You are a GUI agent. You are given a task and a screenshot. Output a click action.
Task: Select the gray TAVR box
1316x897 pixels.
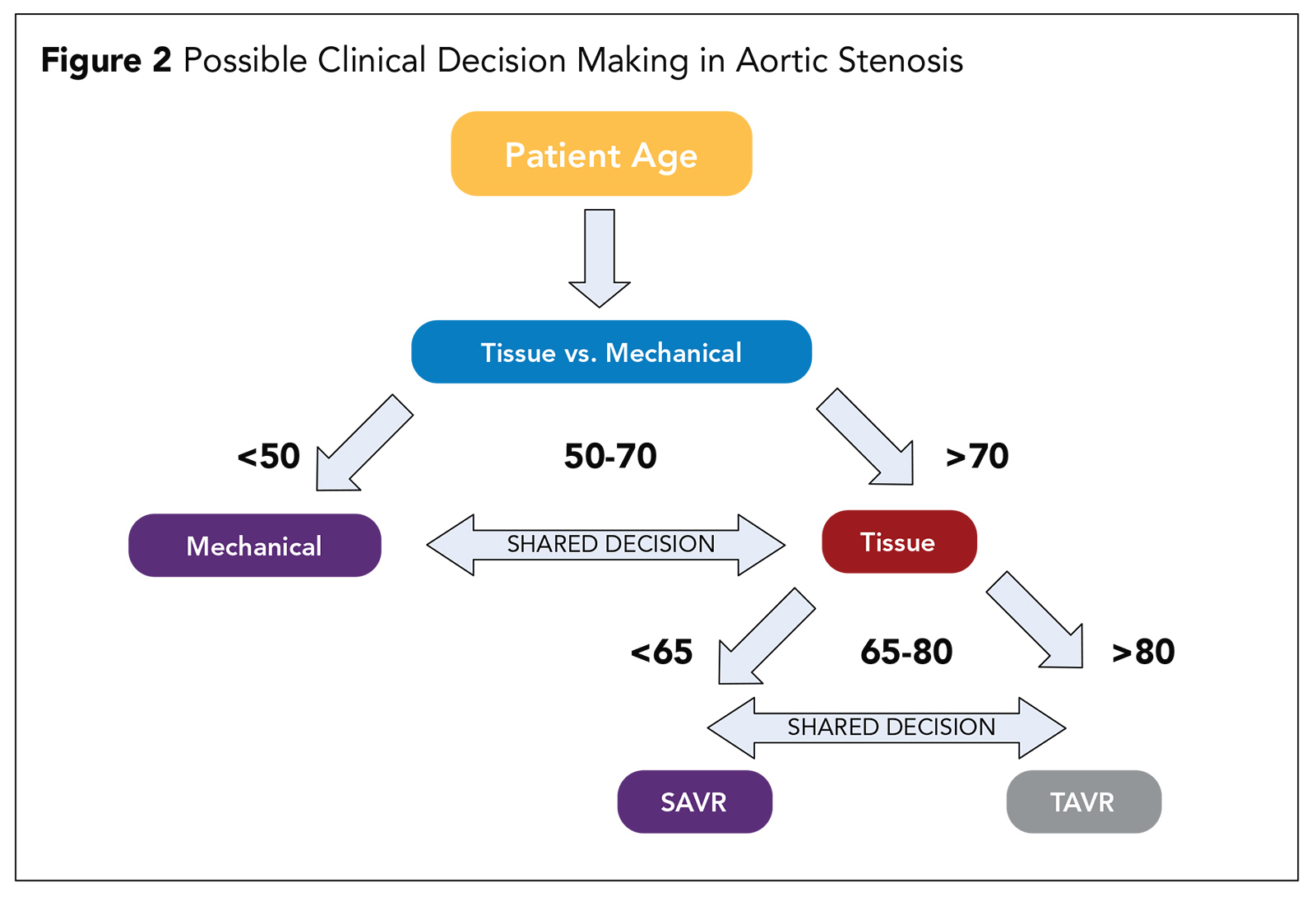[1083, 802]
